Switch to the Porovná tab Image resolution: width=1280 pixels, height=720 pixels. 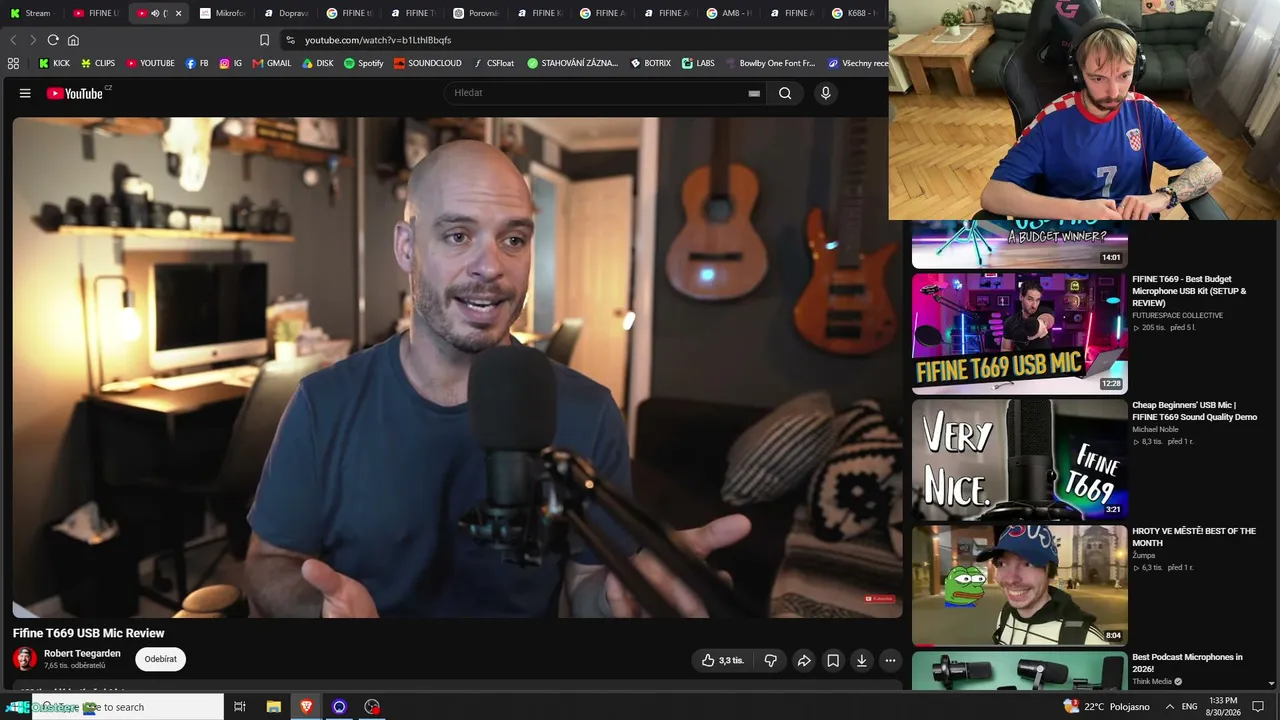tap(476, 13)
